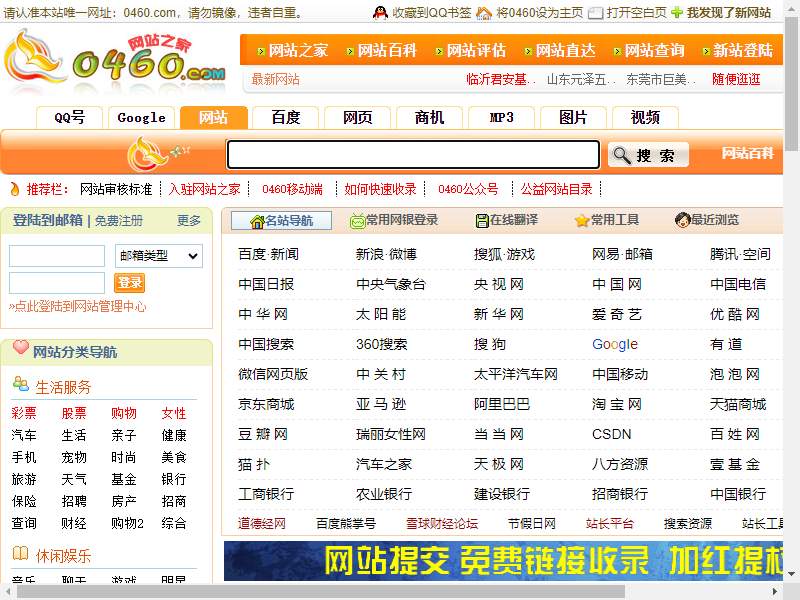
Task: Click the house icon beside 名站导航
Action: pyautogui.click(x=257, y=221)
